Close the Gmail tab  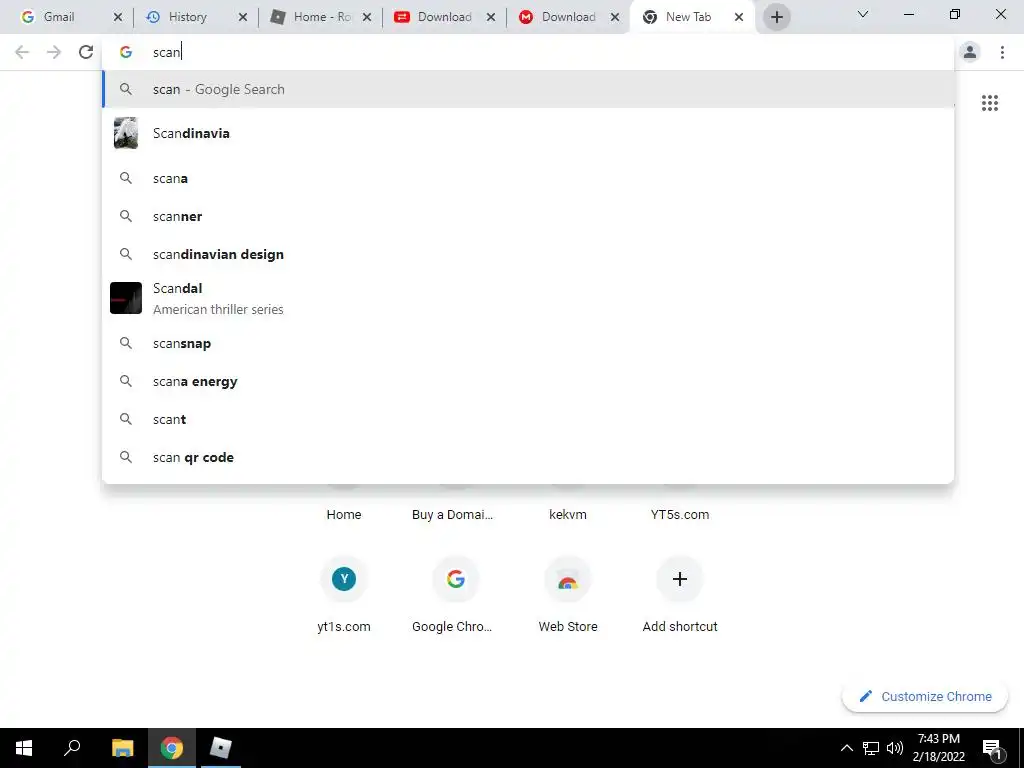click(118, 18)
